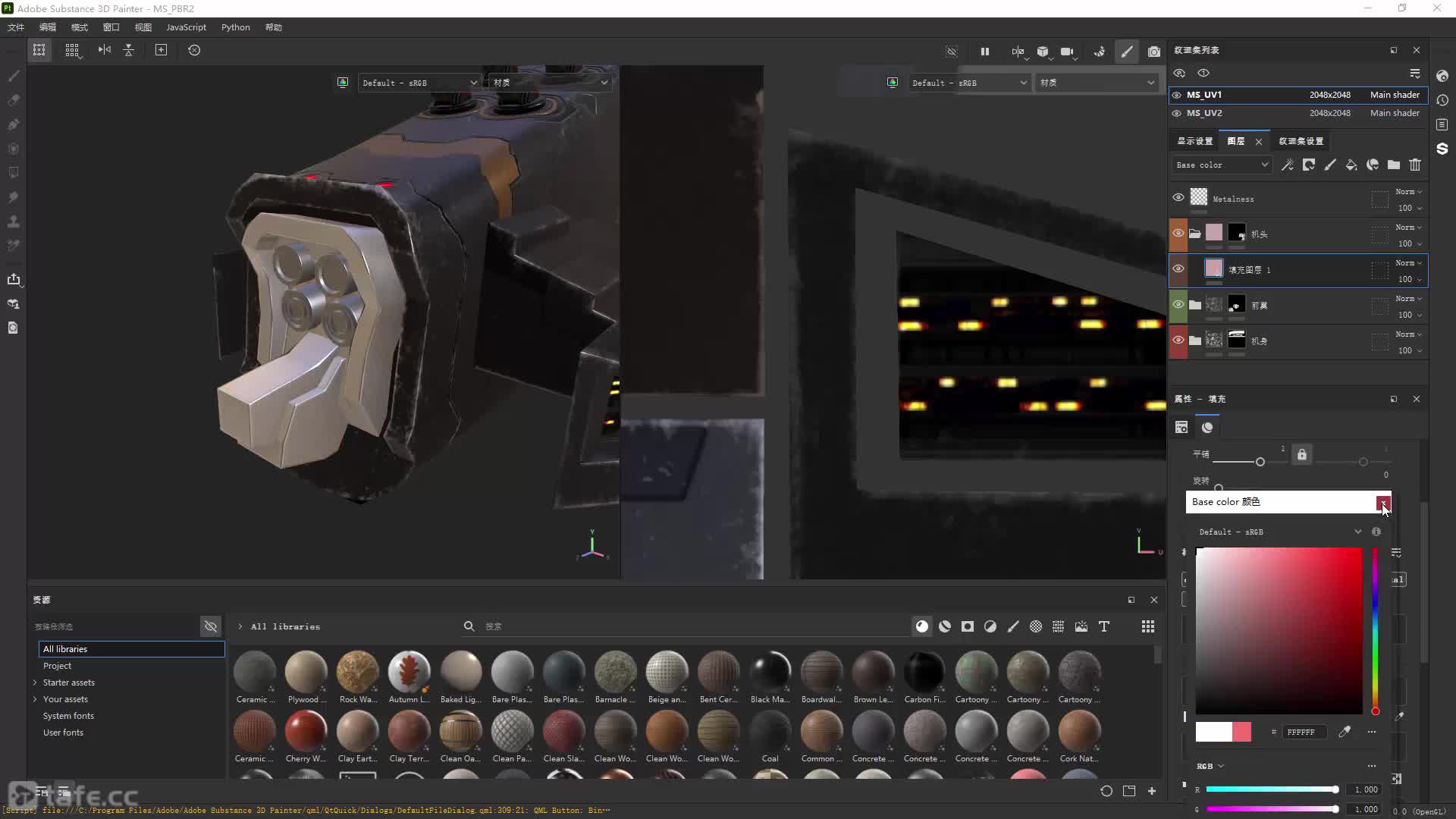Open blend mode dropdown for Metalness layer
The width and height of the screenshot is (1456, 819).
pyautogui.click(x=1409, y=192)
